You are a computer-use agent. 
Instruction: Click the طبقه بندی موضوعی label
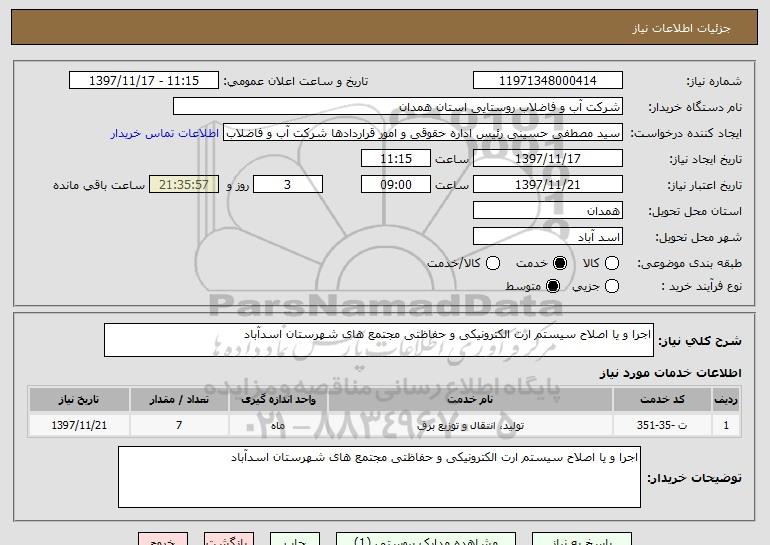(x=689, y=264)
